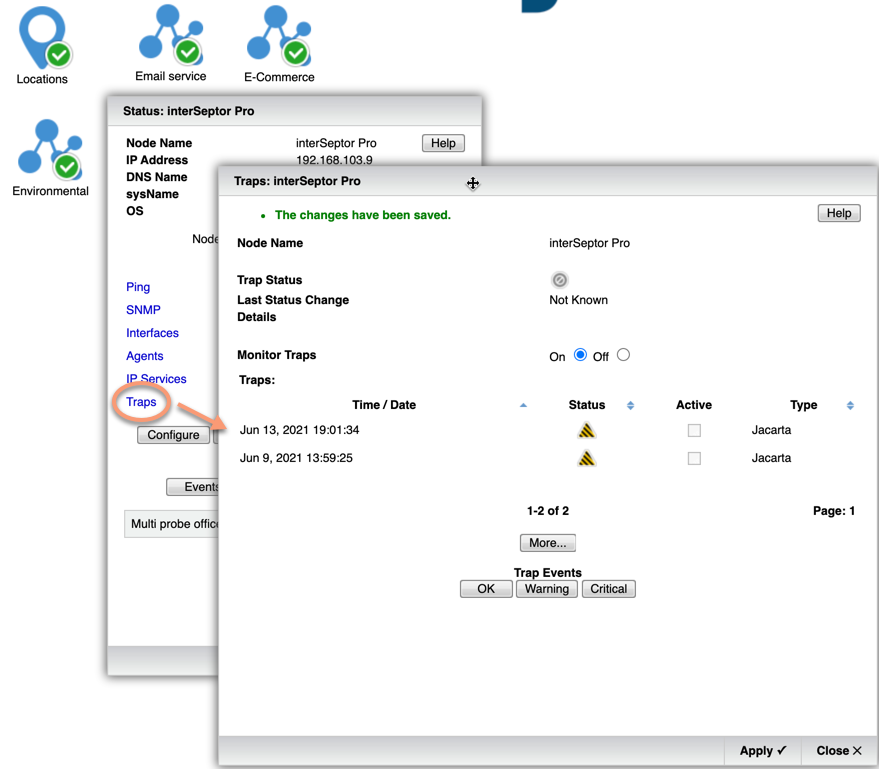Screen dimensions: 879x769
Task: Click the Events button in Status window
Action: [193, 487]
